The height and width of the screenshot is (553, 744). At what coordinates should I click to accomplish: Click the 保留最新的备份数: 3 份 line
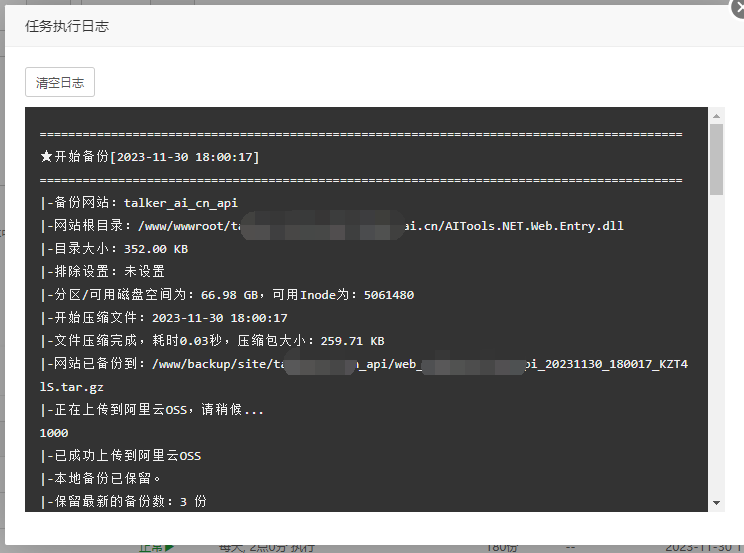pyautogui.click(x=123, y=501)
